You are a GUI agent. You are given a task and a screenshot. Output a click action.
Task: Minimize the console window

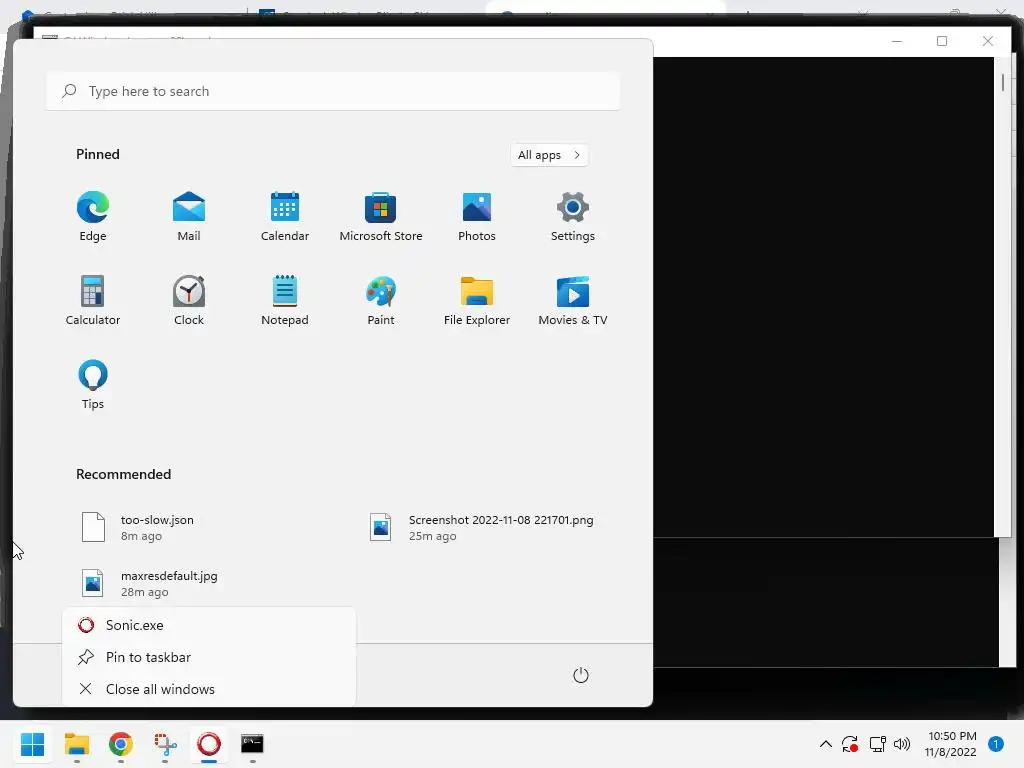coord(897,41)
